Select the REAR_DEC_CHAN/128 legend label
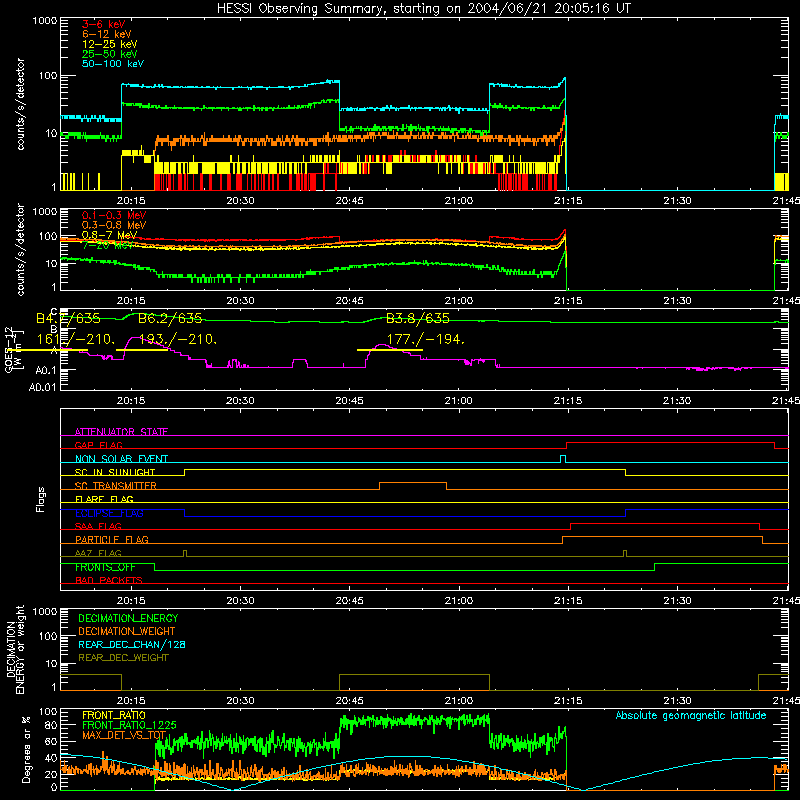The width and height of the screenshot is (800, 800). [x=132, y=644]
